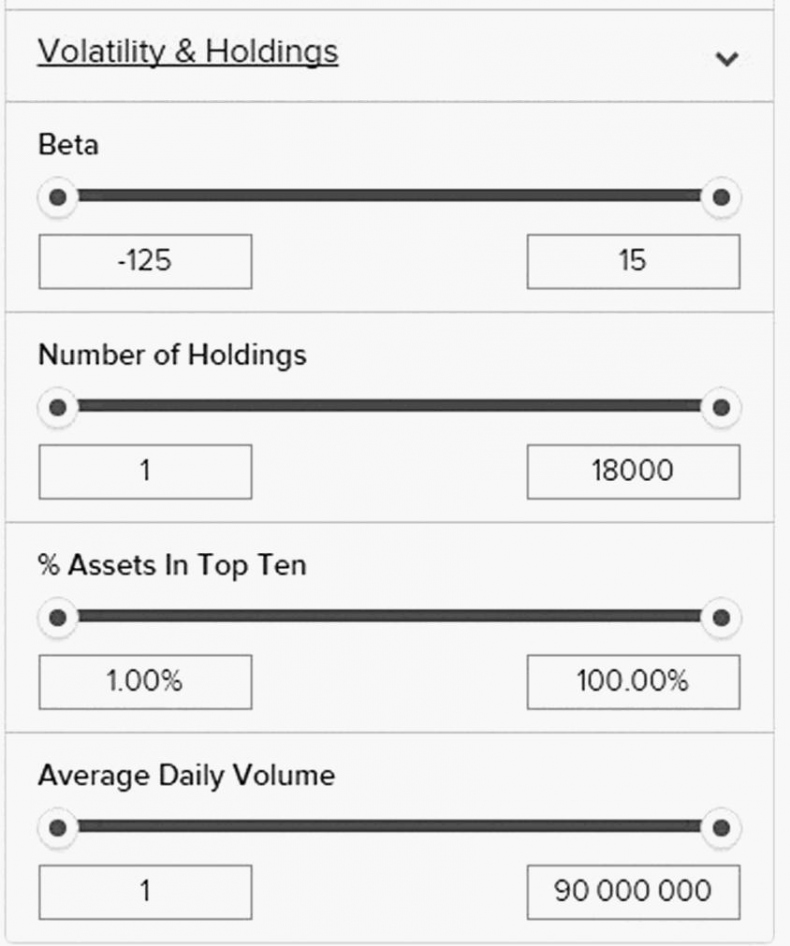790x946 pixels.
Task: Click the 1.00% minimum assets field
Action: pos(145,682)
